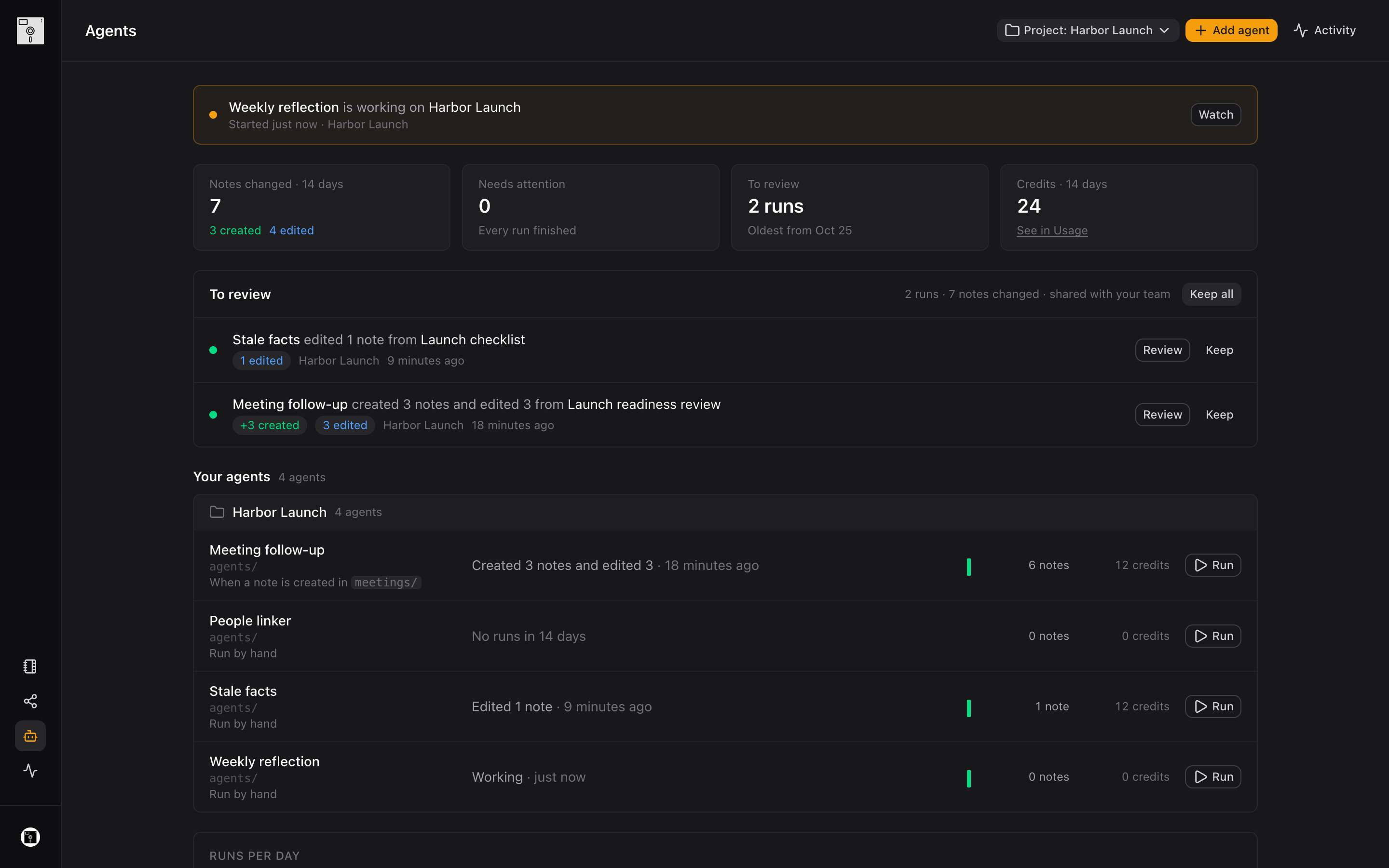The width and height of the screenshot is (1389, 868).
Task: Click '3 created' in Notes changed card
Action: 235,230
